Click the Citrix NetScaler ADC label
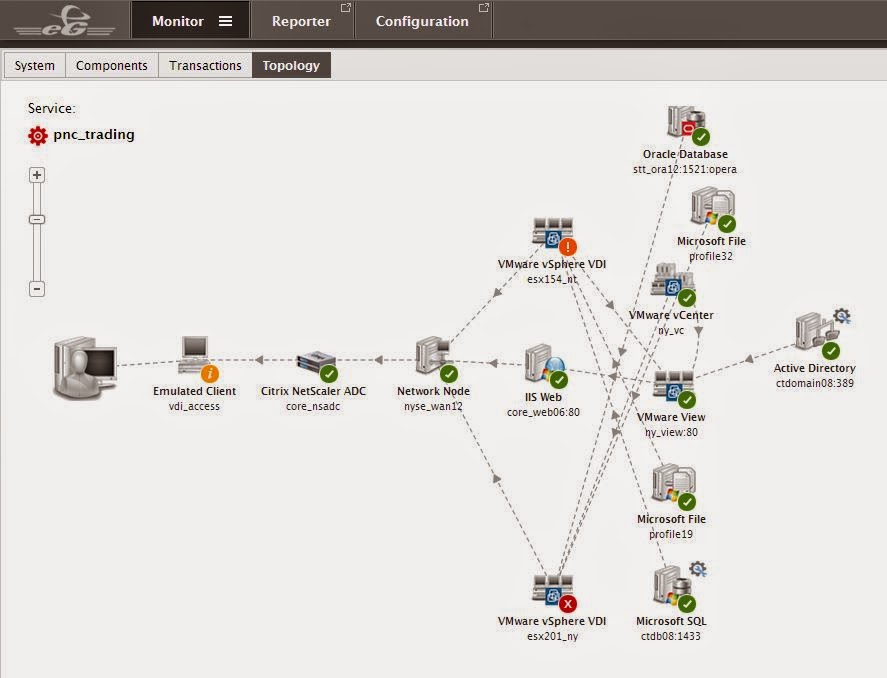 pos(313,391)
